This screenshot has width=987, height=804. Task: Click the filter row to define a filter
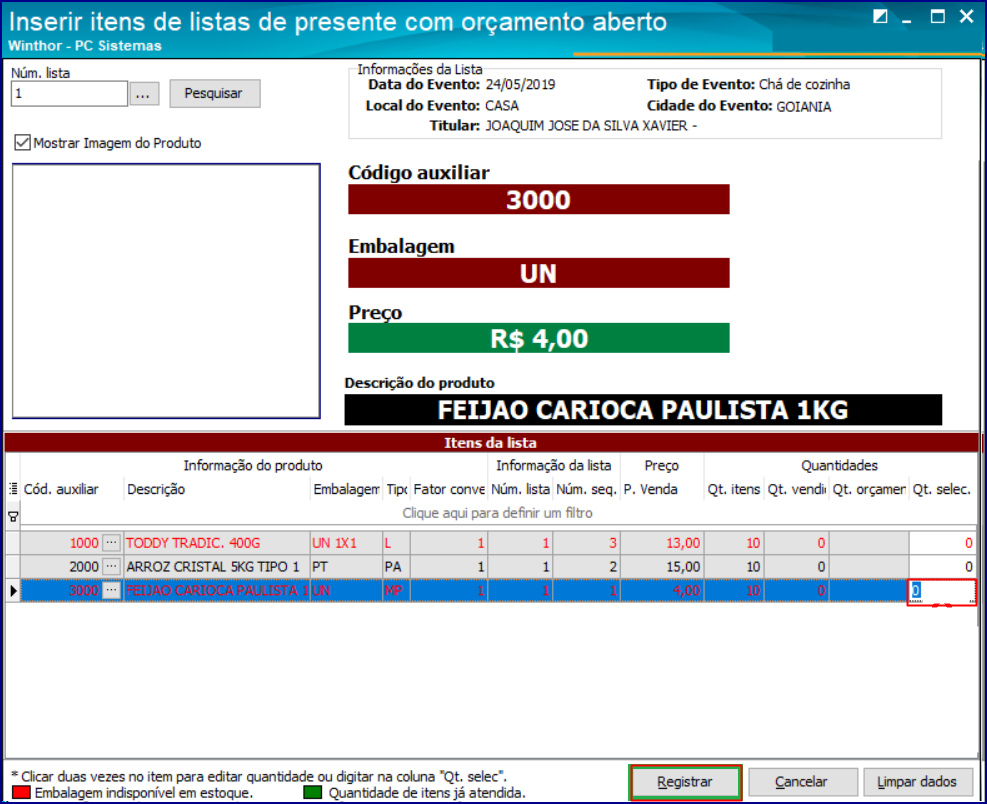497,513
